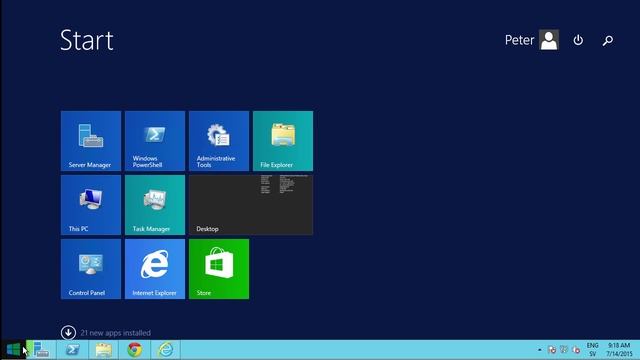Show hidden system tray icons
Image resolution: width=640 pixels, height=360 pixels.
(x=540, y=350)
